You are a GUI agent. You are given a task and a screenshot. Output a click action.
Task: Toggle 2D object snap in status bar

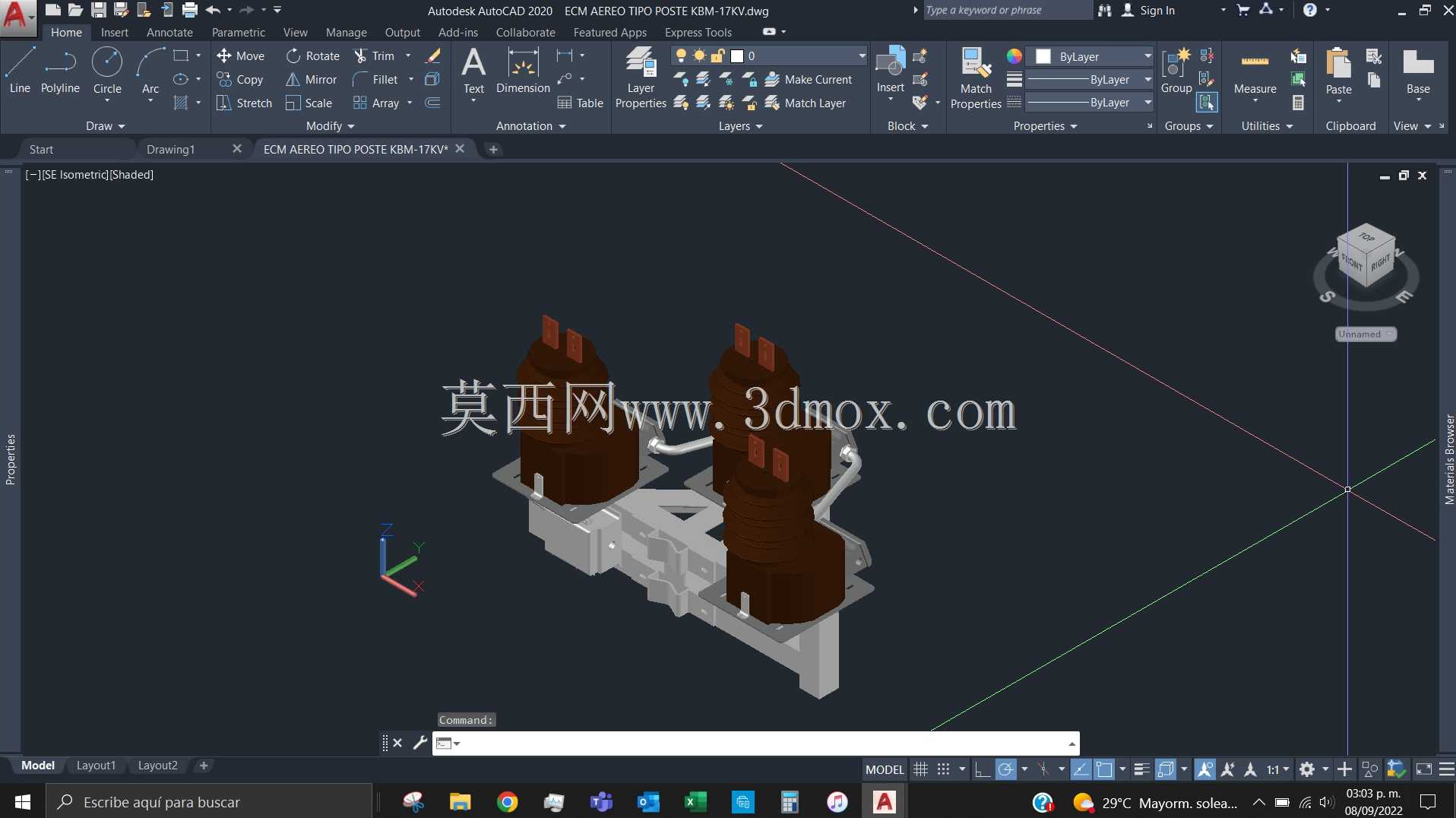(x=1104, y=769)
